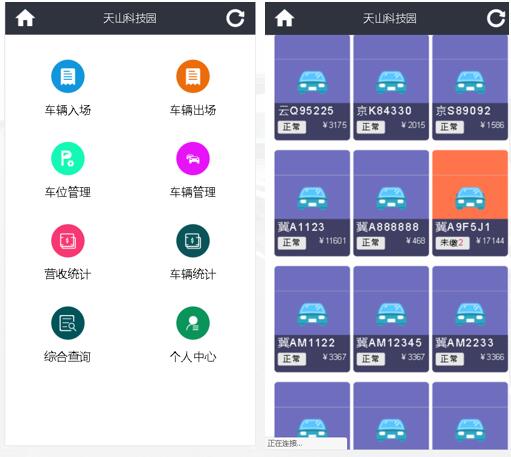Refresh the right panel vehicle list
This screenshot has width=511, height=457.
(496, 18)
